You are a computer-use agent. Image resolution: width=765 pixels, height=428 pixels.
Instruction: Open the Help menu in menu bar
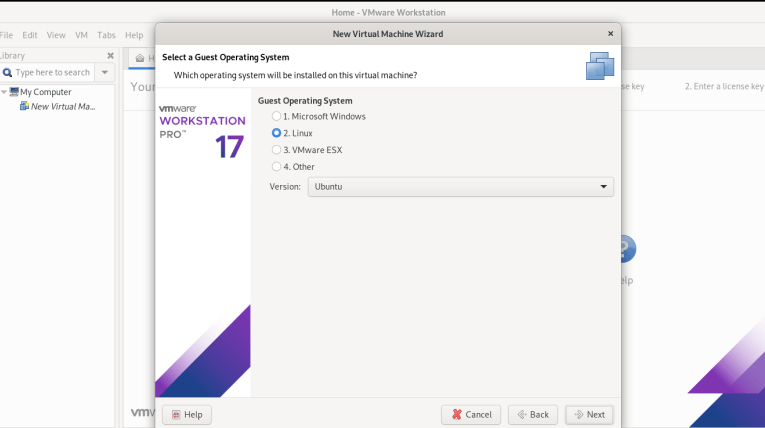pos(134,35)
